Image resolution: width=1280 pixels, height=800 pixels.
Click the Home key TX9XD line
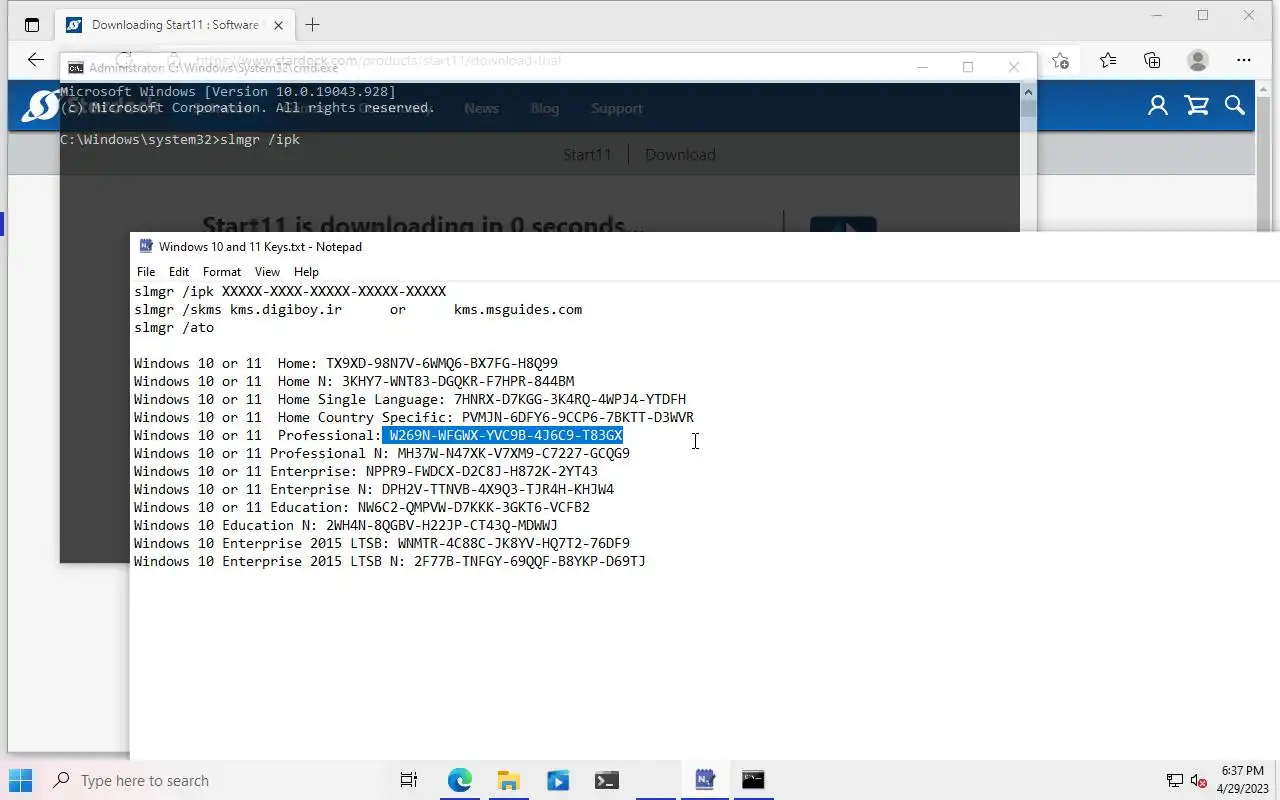[x=346, y=363]
